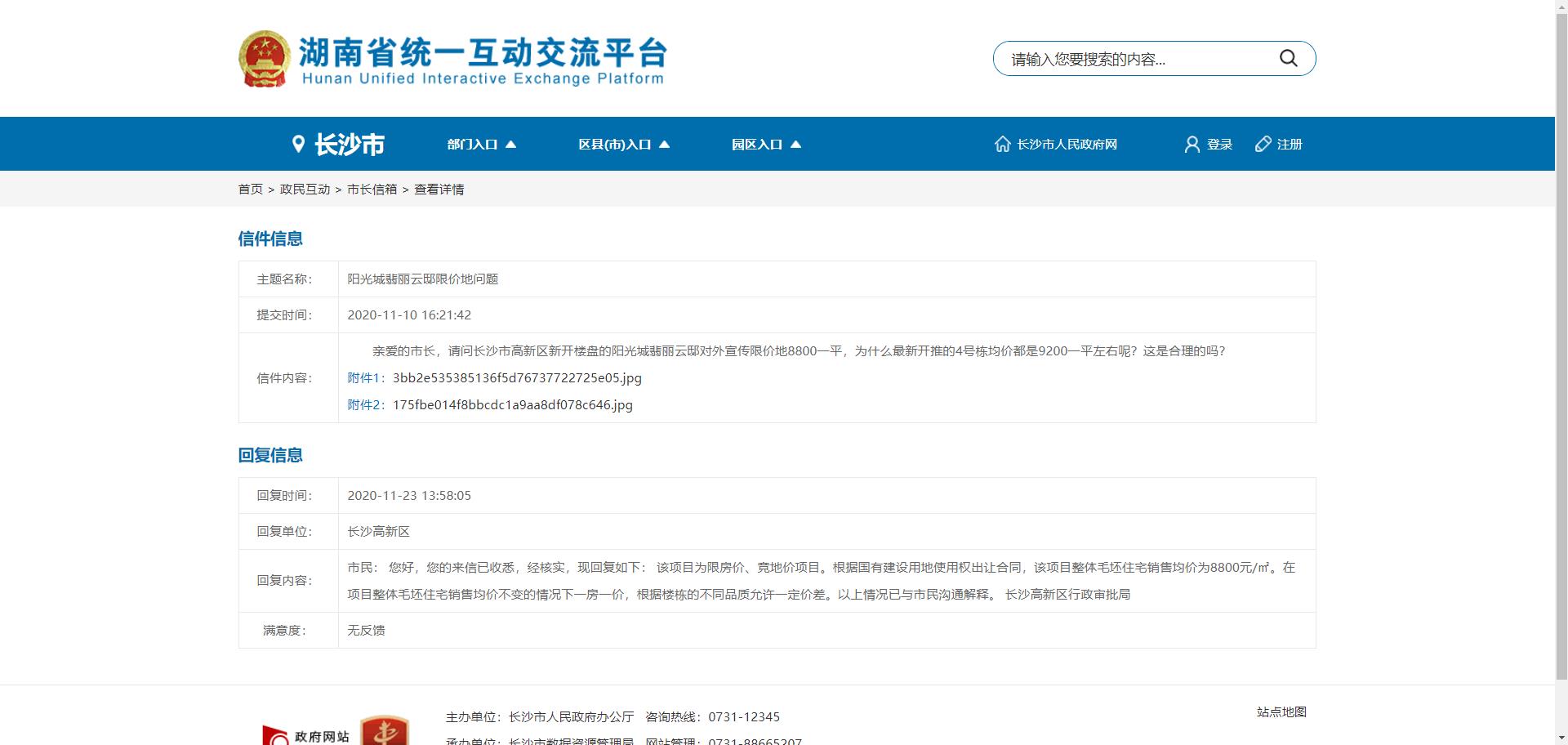Click 注册 to register
The width and height of the screenshot is (1568, 745).
pos(1289,144)
